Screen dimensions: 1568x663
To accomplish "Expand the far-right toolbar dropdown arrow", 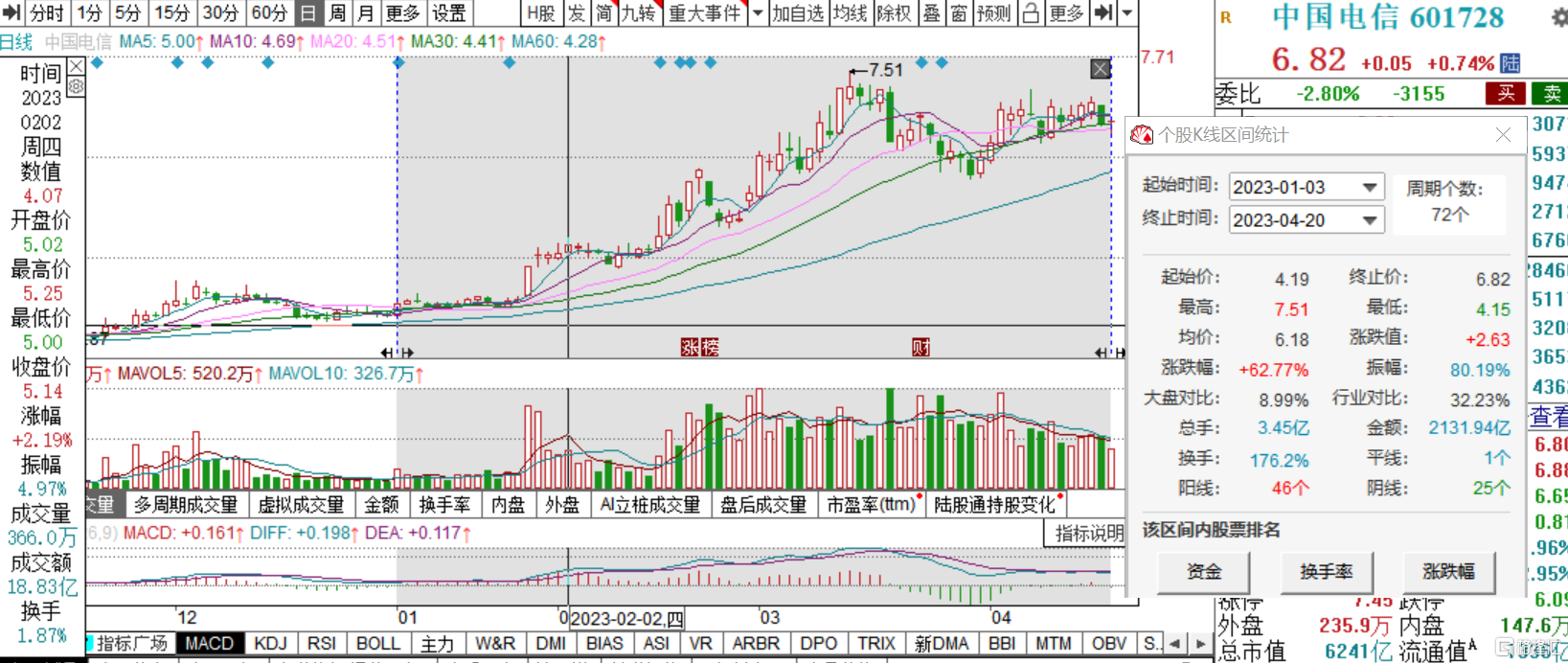I will [1127, 12].
